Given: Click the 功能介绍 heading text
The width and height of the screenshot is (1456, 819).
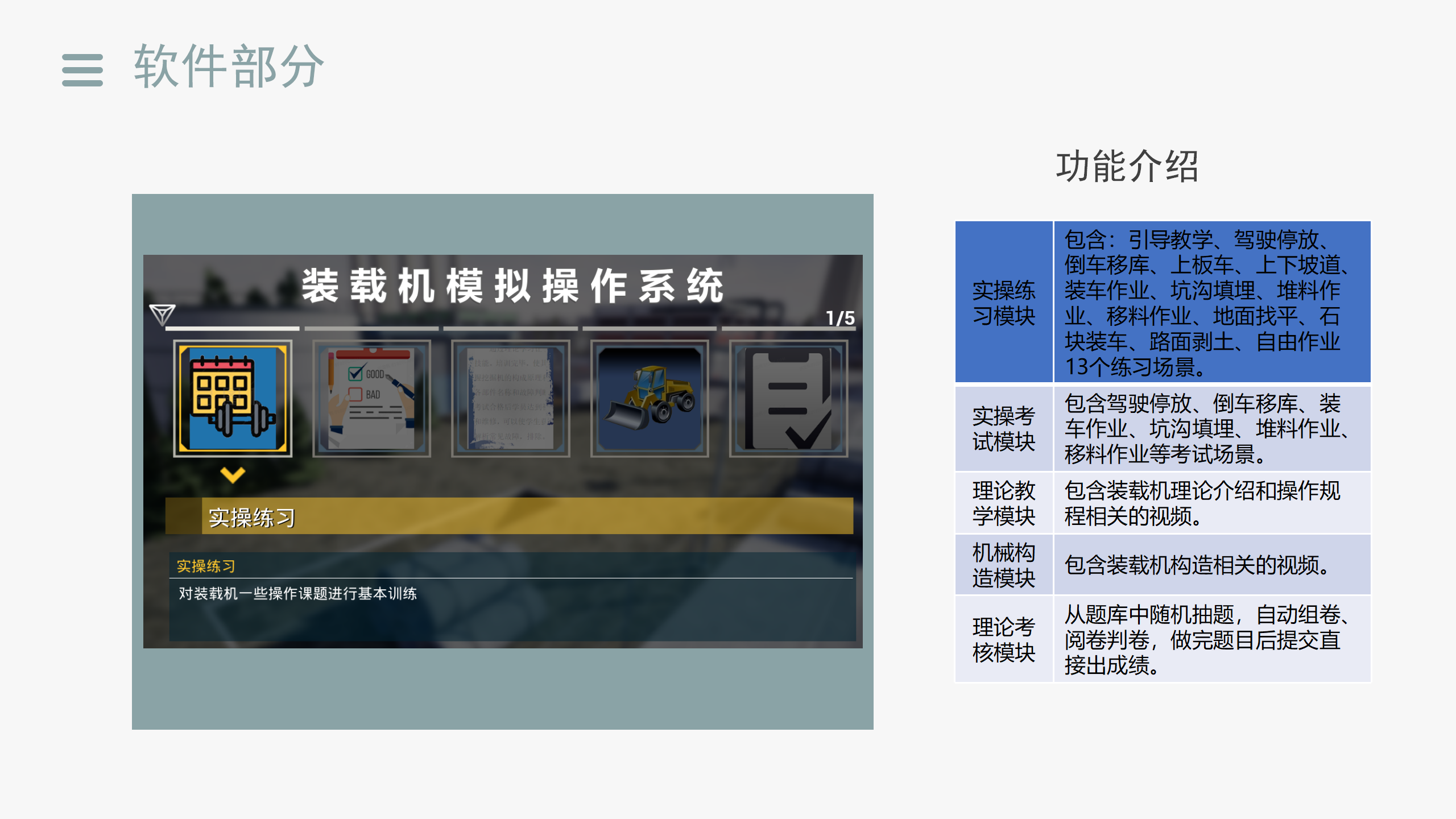Looking at the screenshot, I should click(1127, 167).
